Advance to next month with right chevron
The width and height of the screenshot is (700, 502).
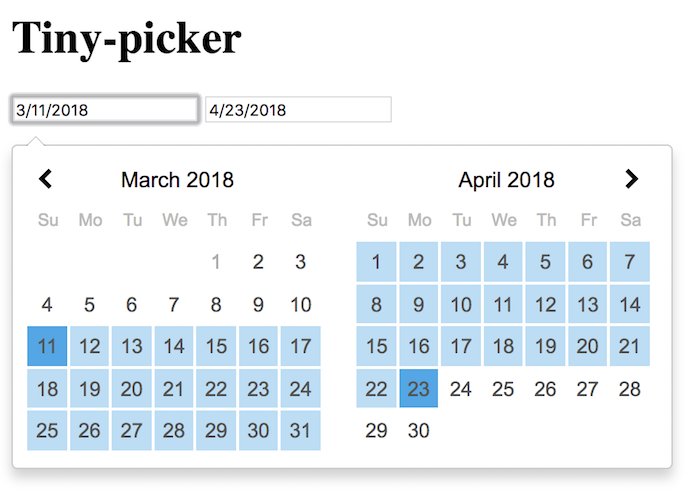[x=631, y=180]
